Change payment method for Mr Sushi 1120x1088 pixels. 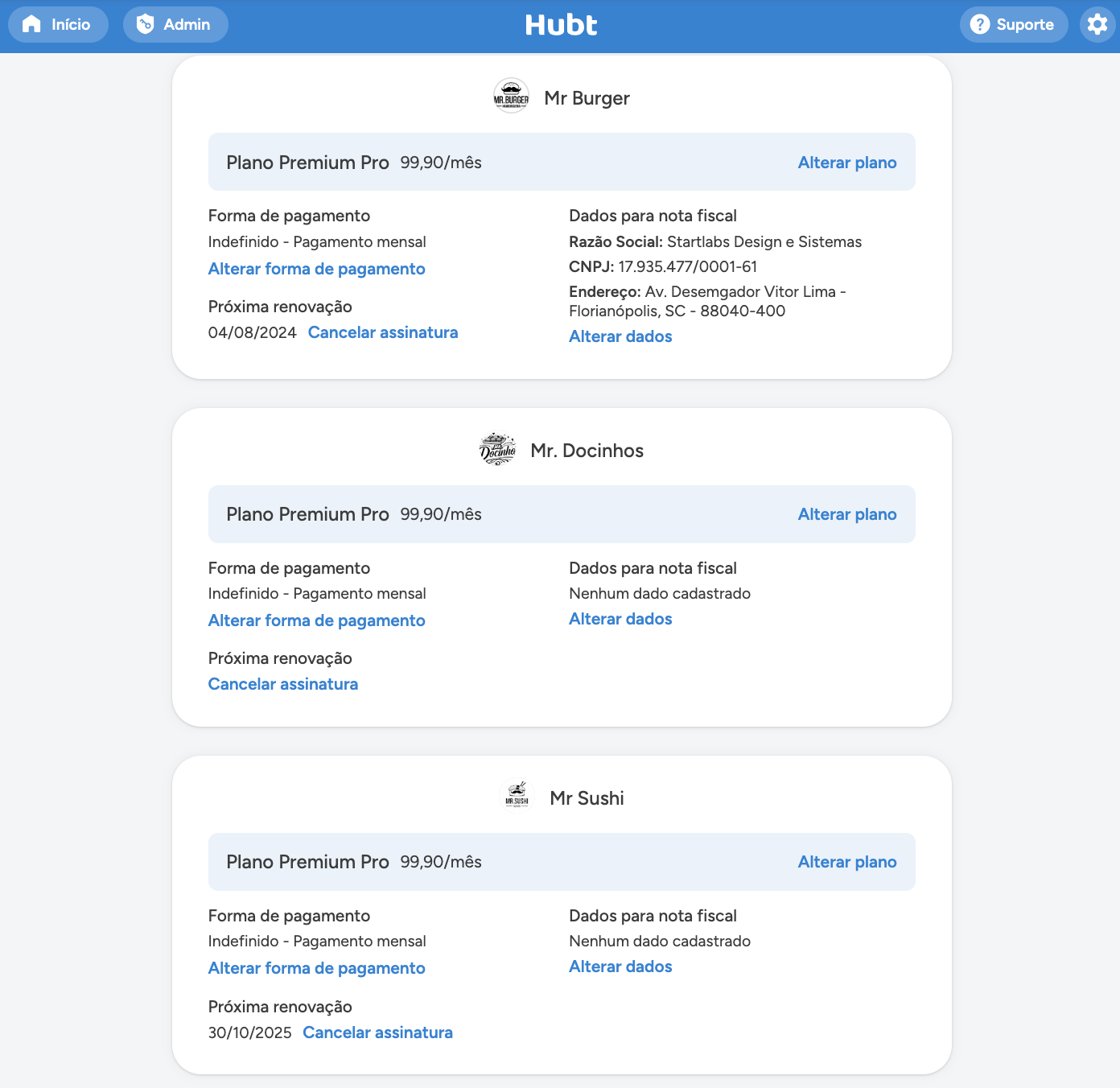317,968
